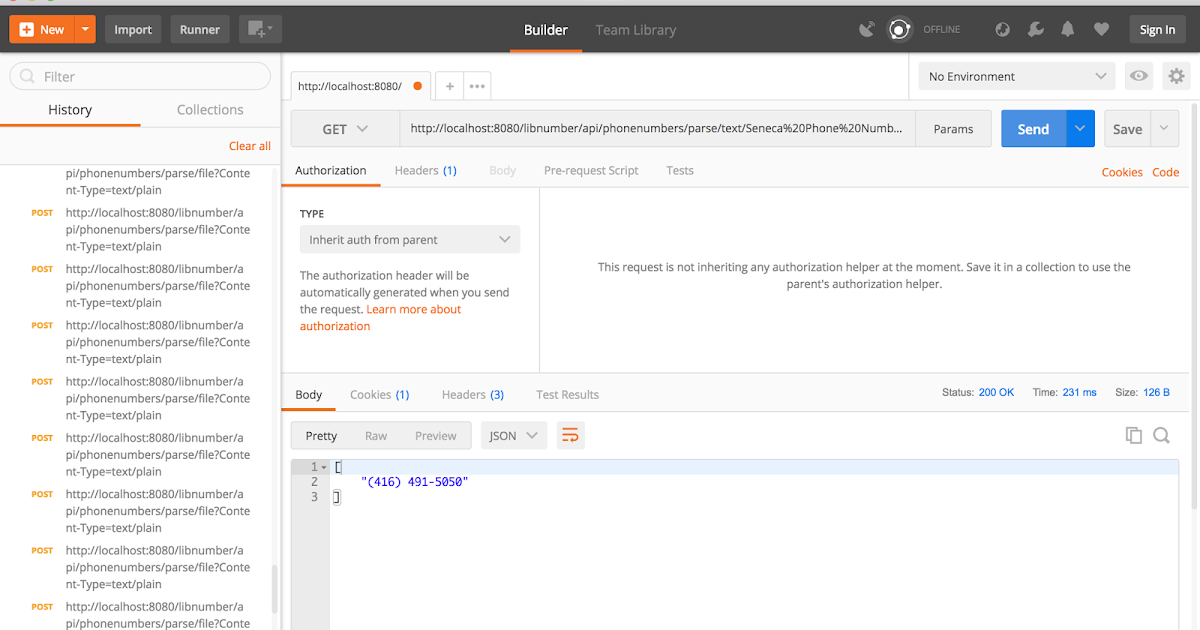
Task: Collapse the JSON array on line 1
Action: pos(322,466)
